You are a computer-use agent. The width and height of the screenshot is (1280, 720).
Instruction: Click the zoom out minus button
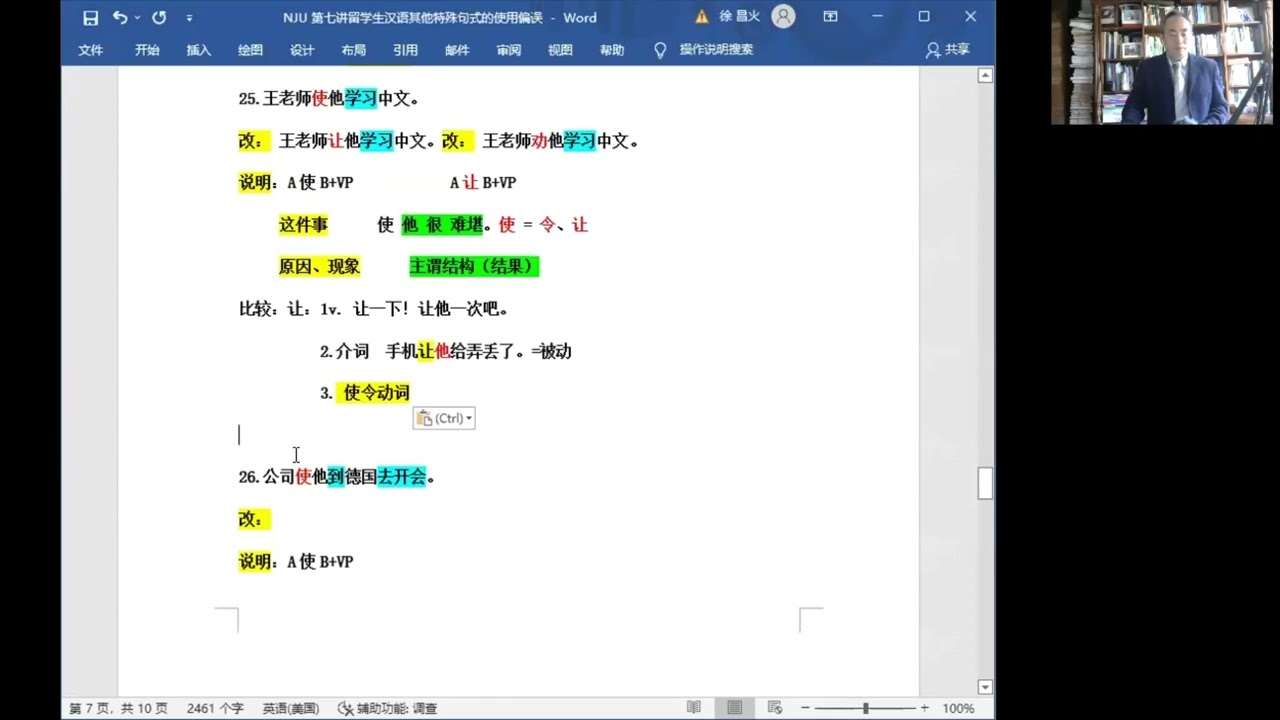pyautogui.click(x=806, y=708)
